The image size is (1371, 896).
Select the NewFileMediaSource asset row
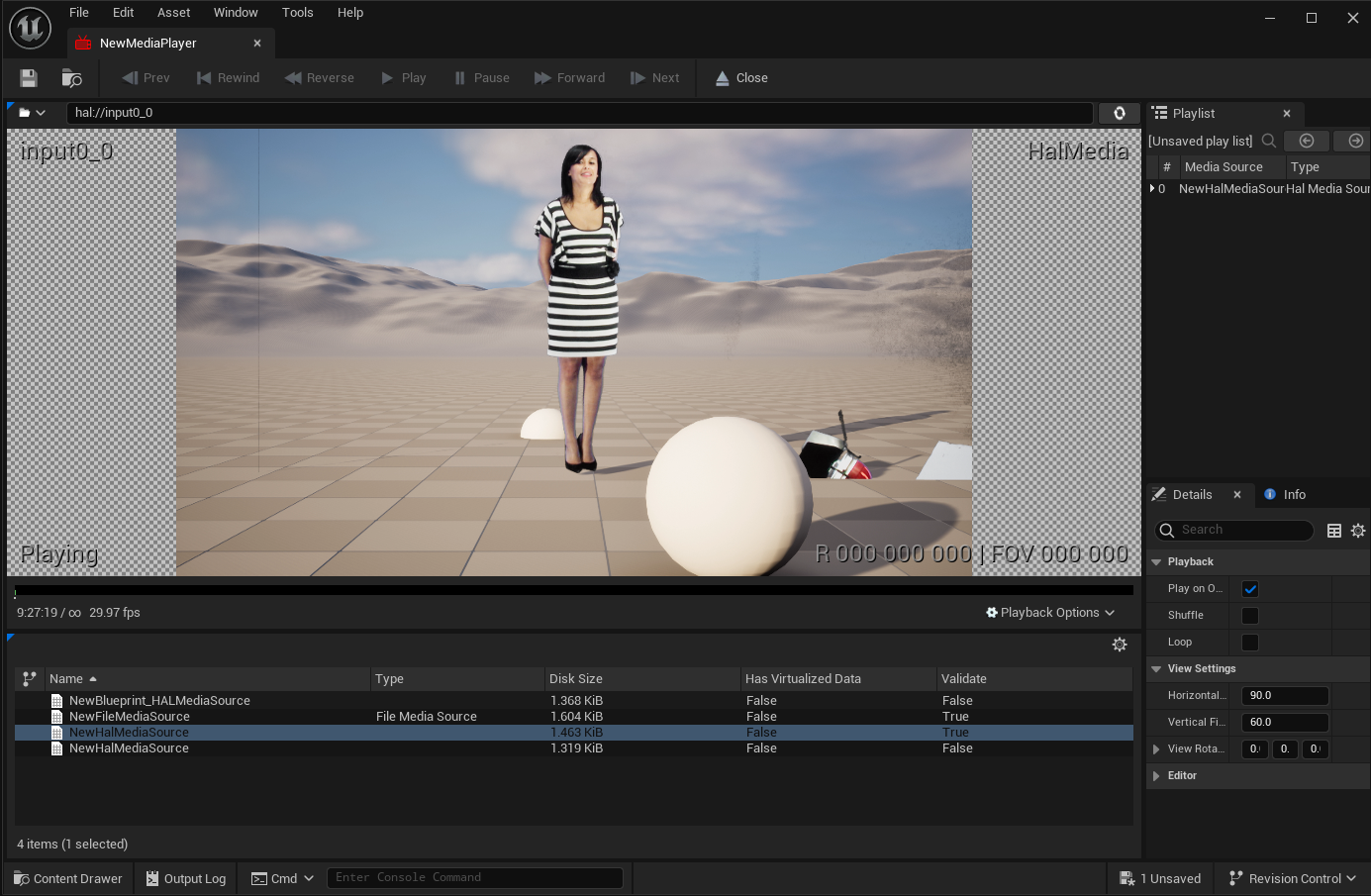(x=574, y=717)
